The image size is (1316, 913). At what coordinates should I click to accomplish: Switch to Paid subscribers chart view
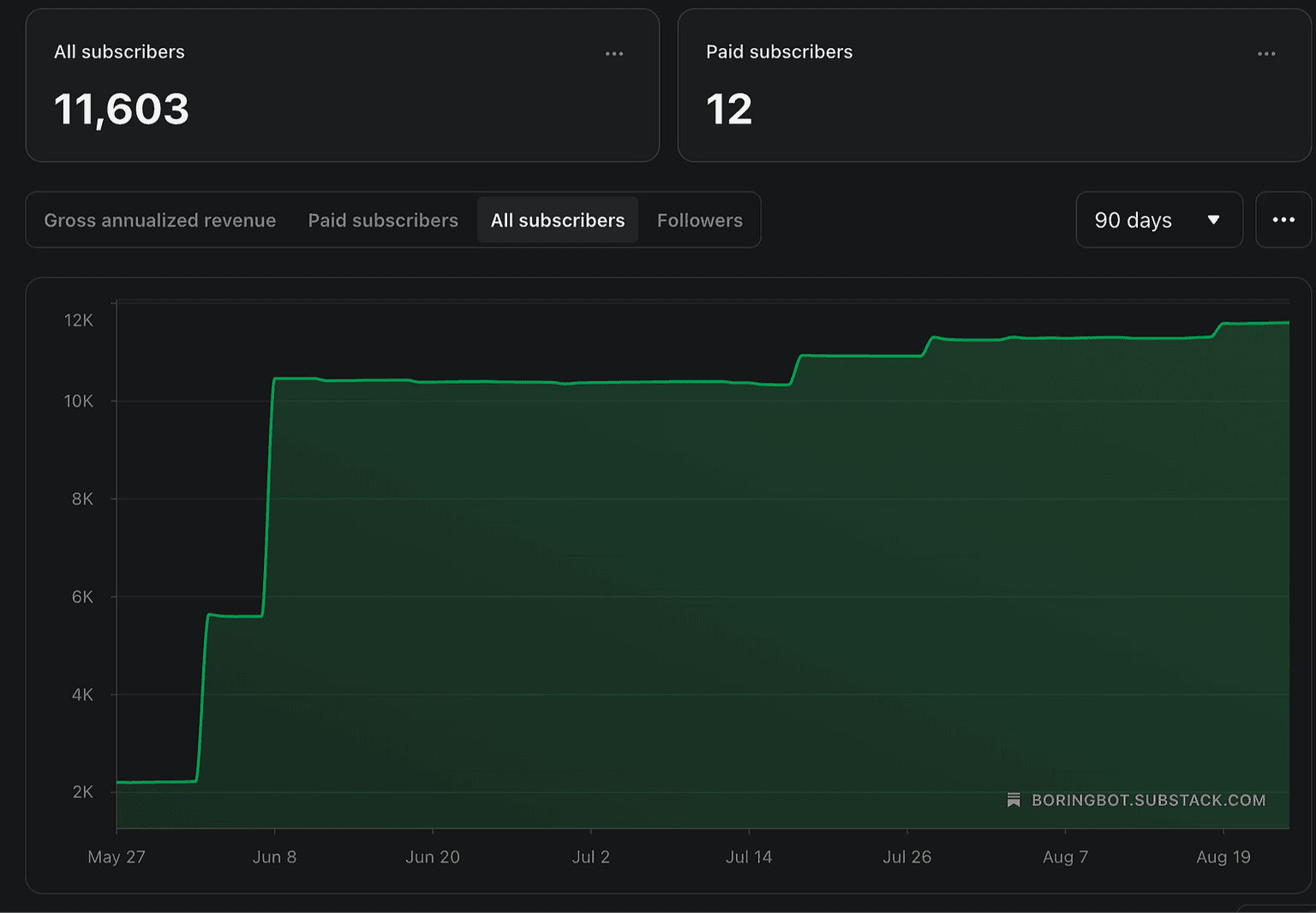[382, 220]
